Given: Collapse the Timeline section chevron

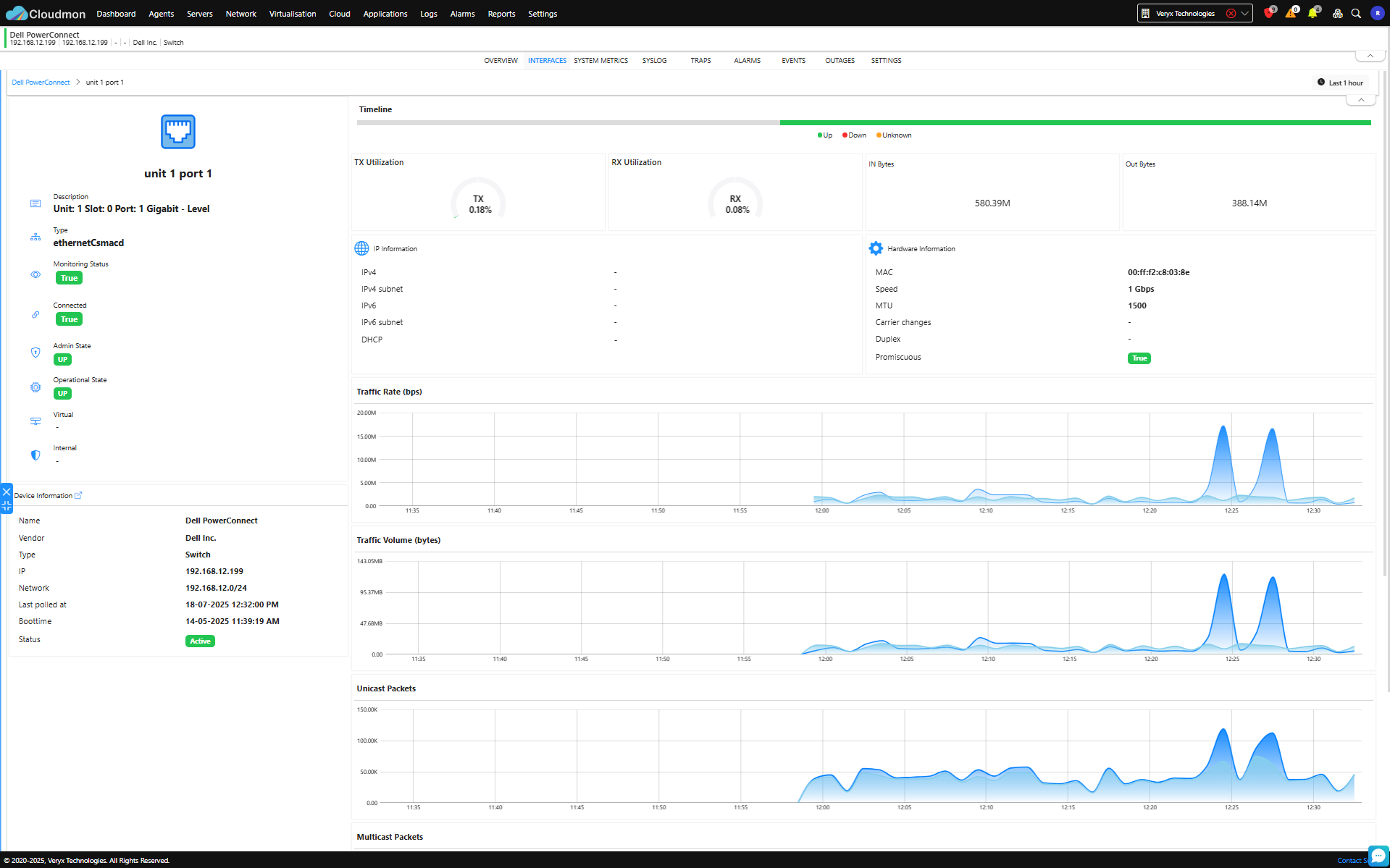Looking at the screenshot, I should pos(1361,100).
